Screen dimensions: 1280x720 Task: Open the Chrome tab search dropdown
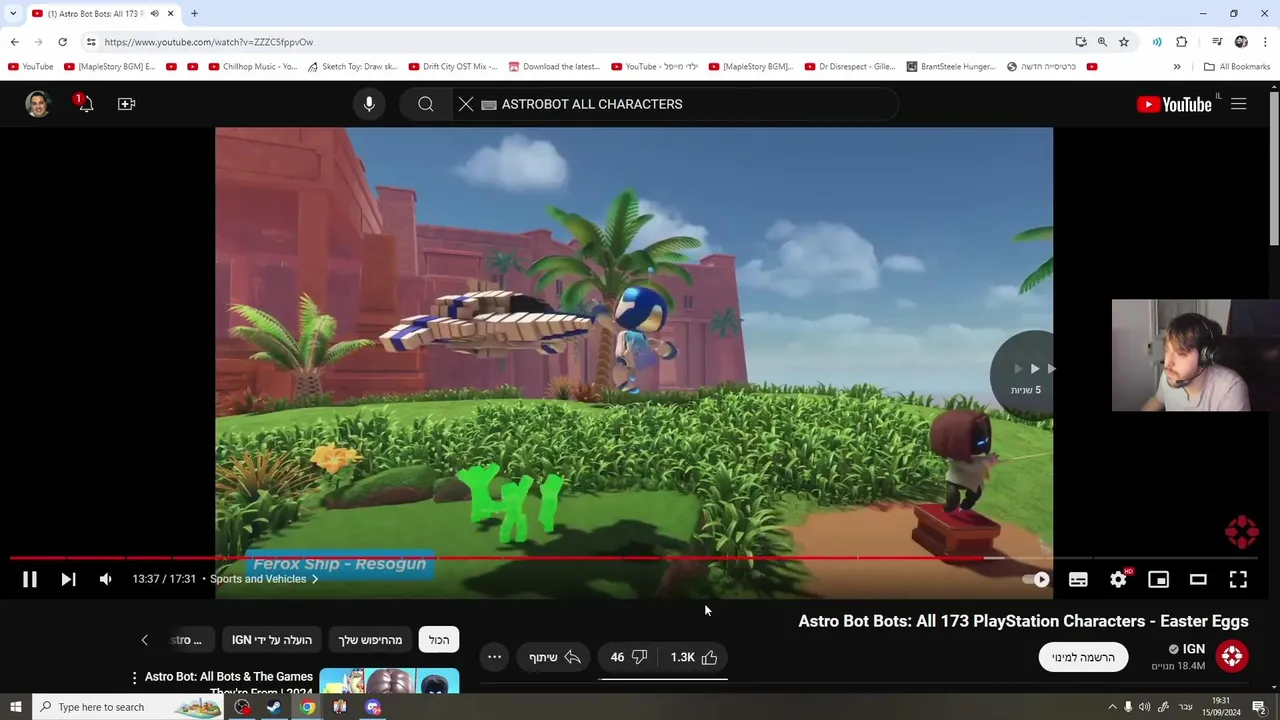(13, 14)
